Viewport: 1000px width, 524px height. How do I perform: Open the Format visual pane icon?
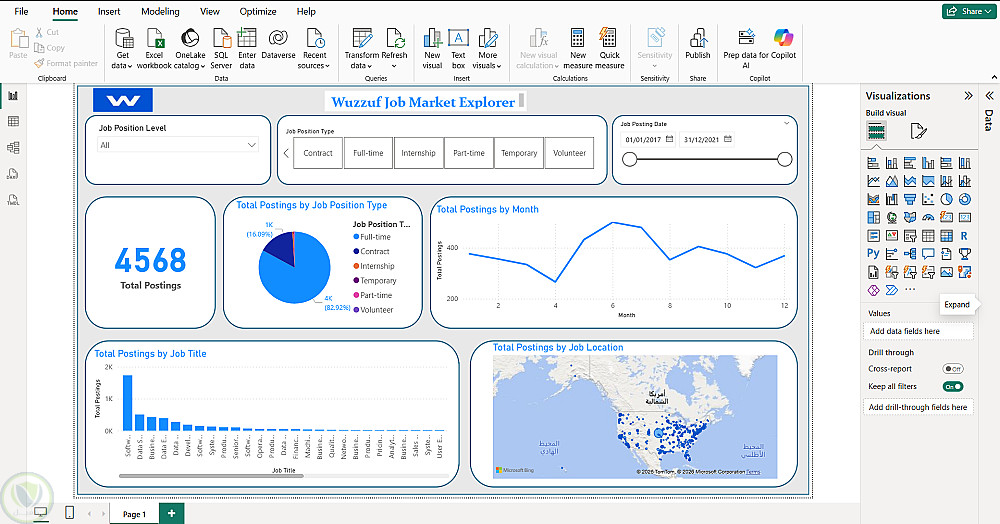click(918, 131)
